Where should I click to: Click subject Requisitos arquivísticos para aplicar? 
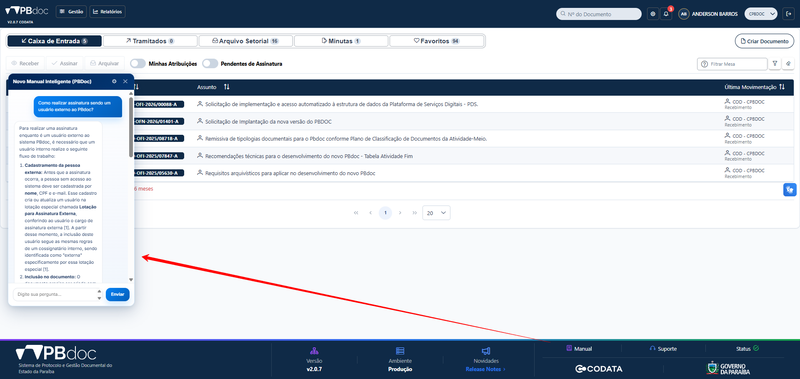[290, 173]
